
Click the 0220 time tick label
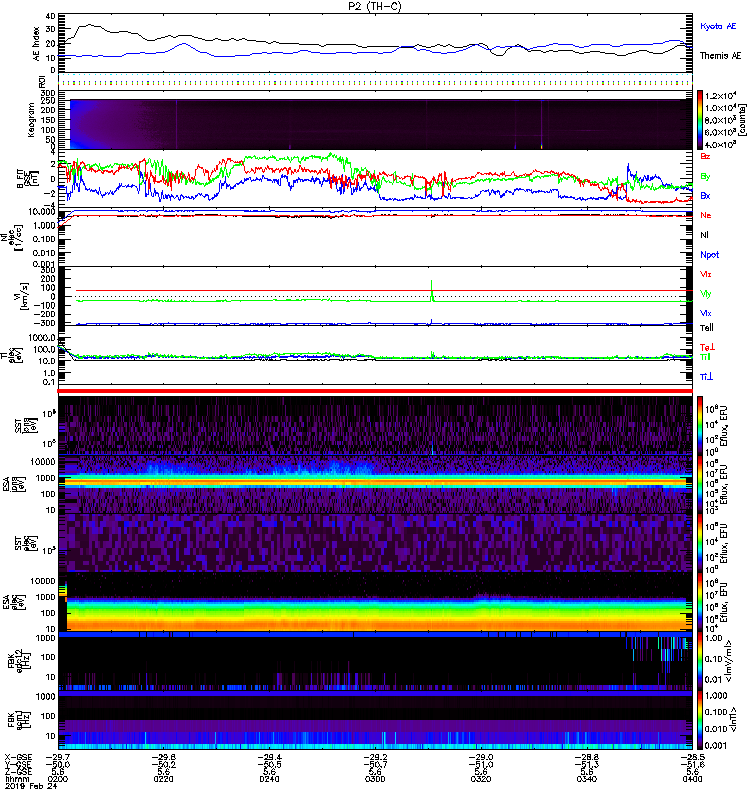pyautogui.click(x=163, y=779)
